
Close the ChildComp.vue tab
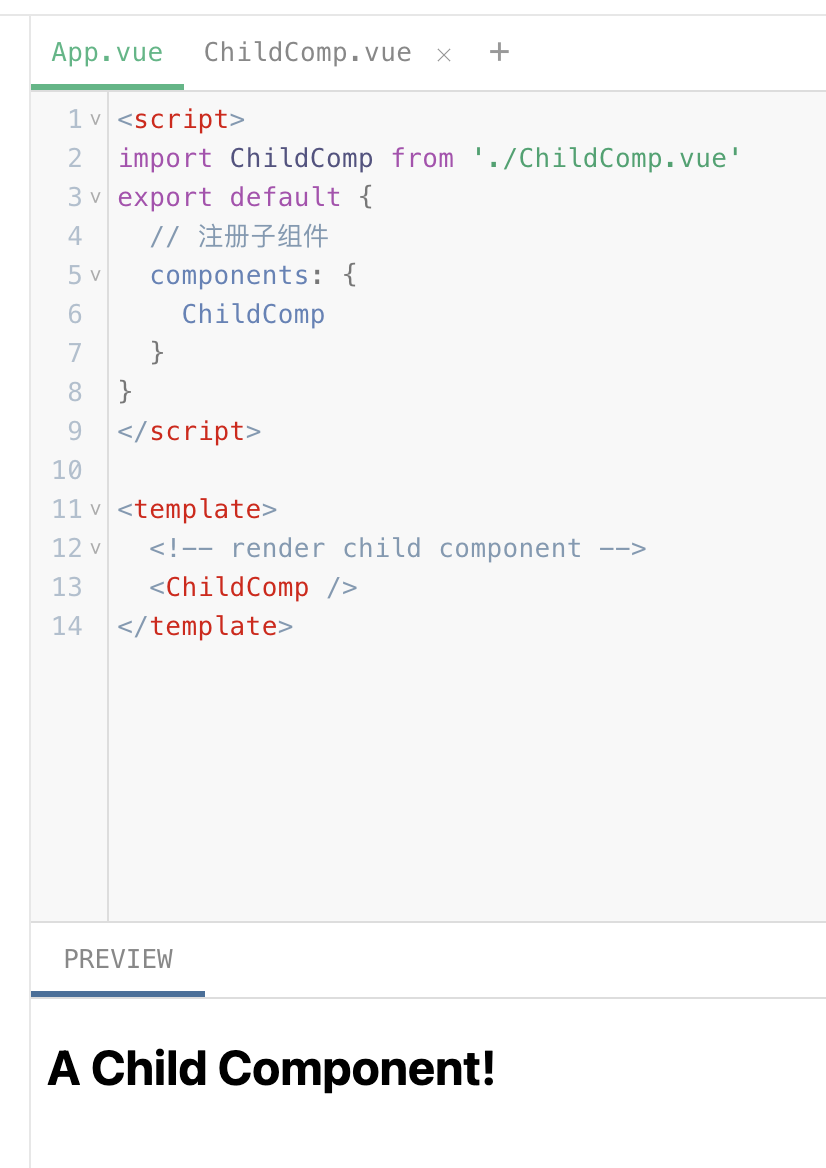[444, 55]
